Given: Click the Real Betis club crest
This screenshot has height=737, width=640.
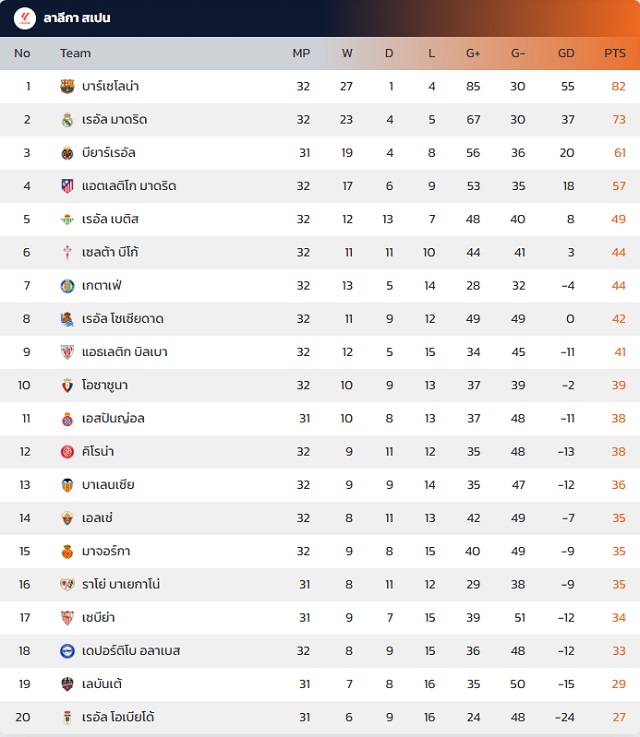Looking at the screenshot, I should coord(67,219).
